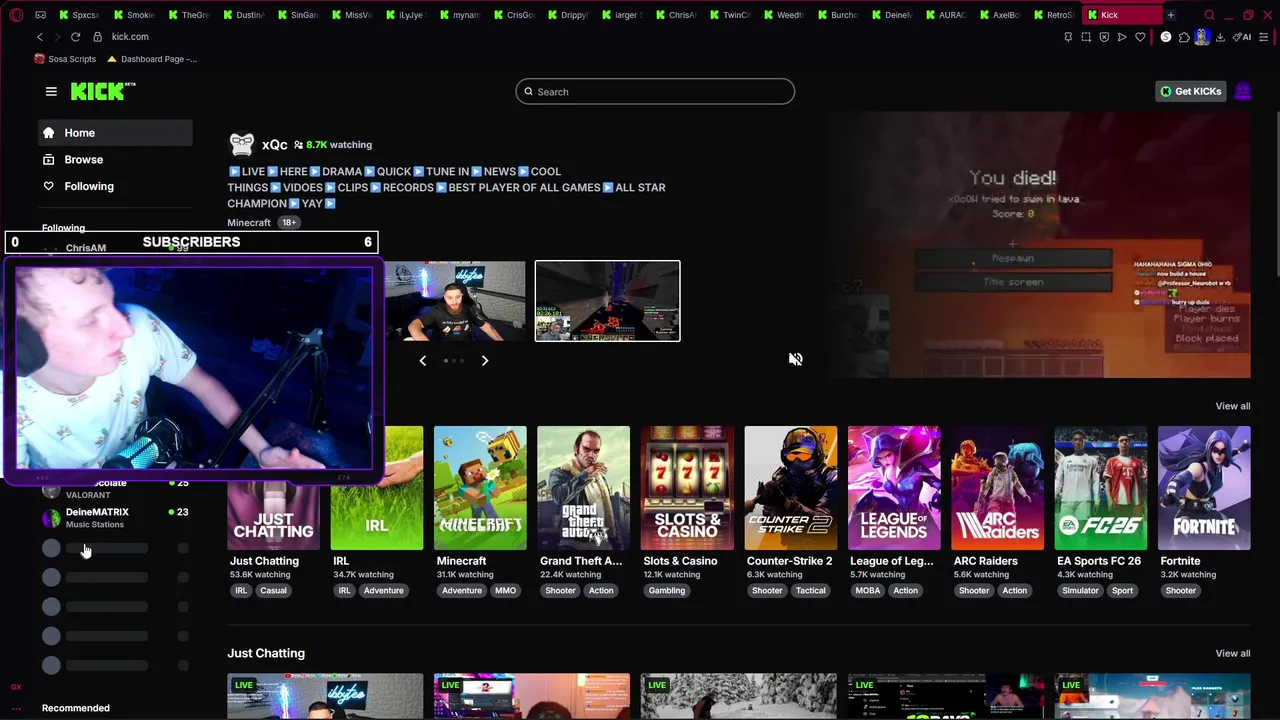Click the Search input field
This screenshot has height=720, width=1280.
pos(655,92)
